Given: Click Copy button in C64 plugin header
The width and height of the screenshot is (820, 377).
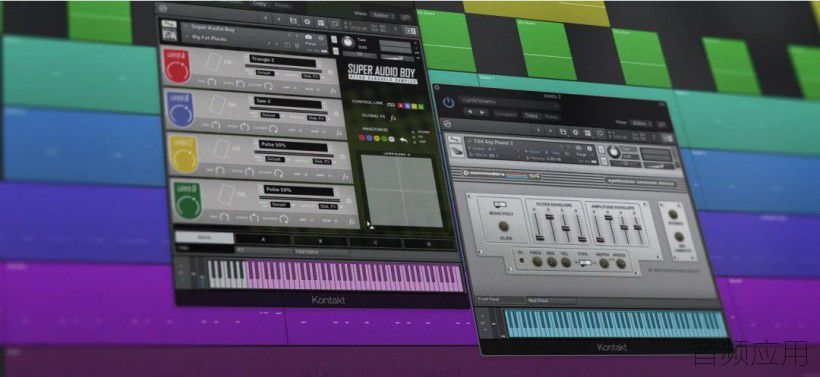Looking at the screenshot, I should click(x=532, y=115).
